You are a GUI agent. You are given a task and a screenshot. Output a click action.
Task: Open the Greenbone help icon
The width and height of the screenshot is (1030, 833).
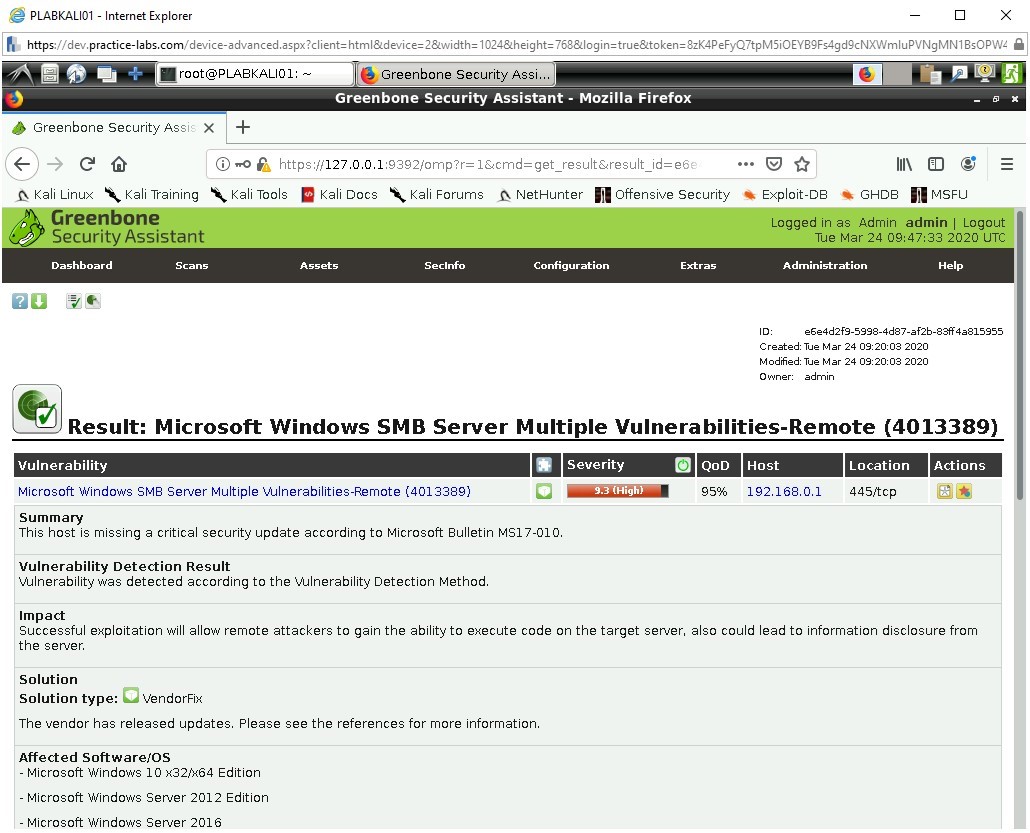point(19,301)
